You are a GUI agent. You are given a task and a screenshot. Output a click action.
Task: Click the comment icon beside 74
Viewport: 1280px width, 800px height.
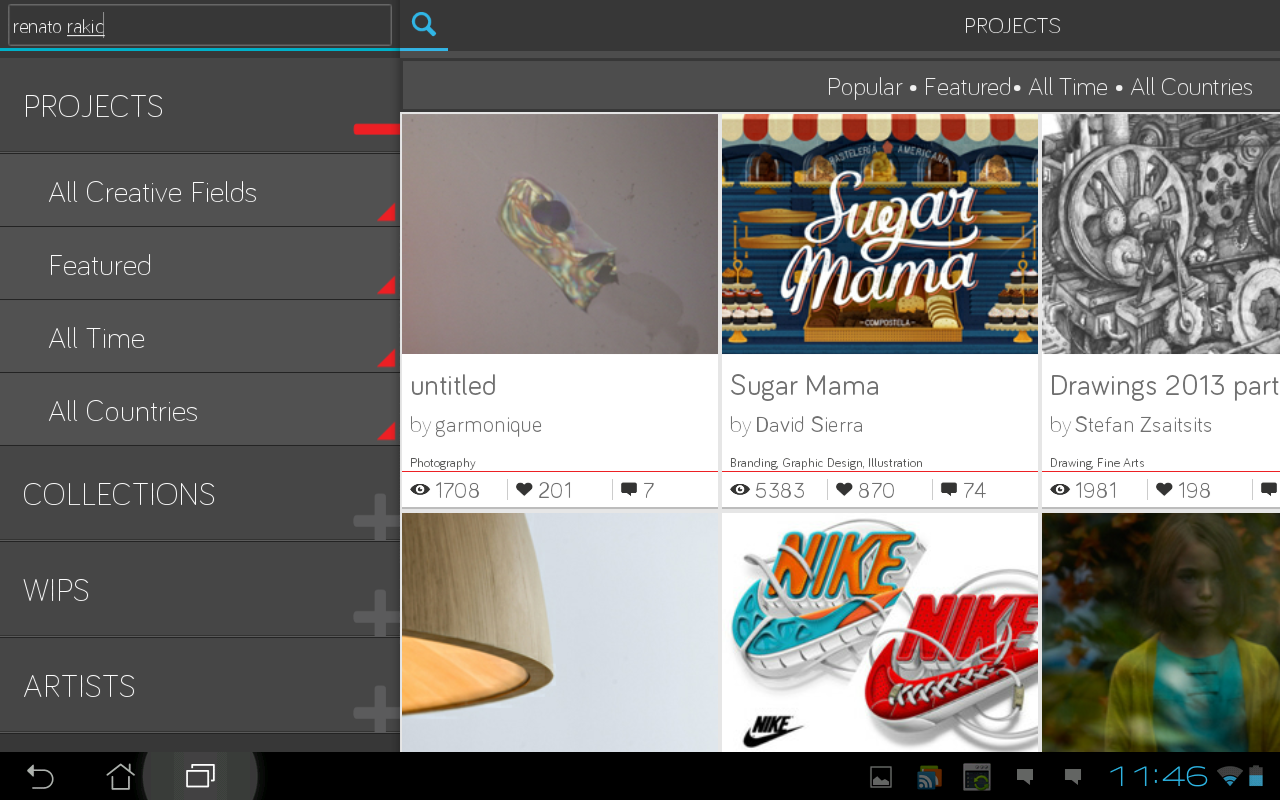pyautogui.click(x=949, y=490)
